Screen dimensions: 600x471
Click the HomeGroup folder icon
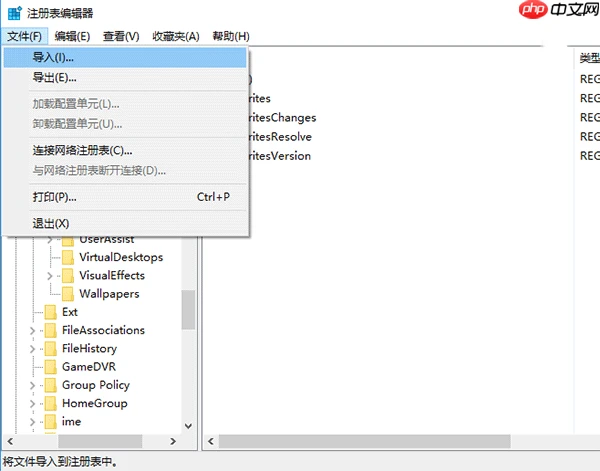point(51,403)
